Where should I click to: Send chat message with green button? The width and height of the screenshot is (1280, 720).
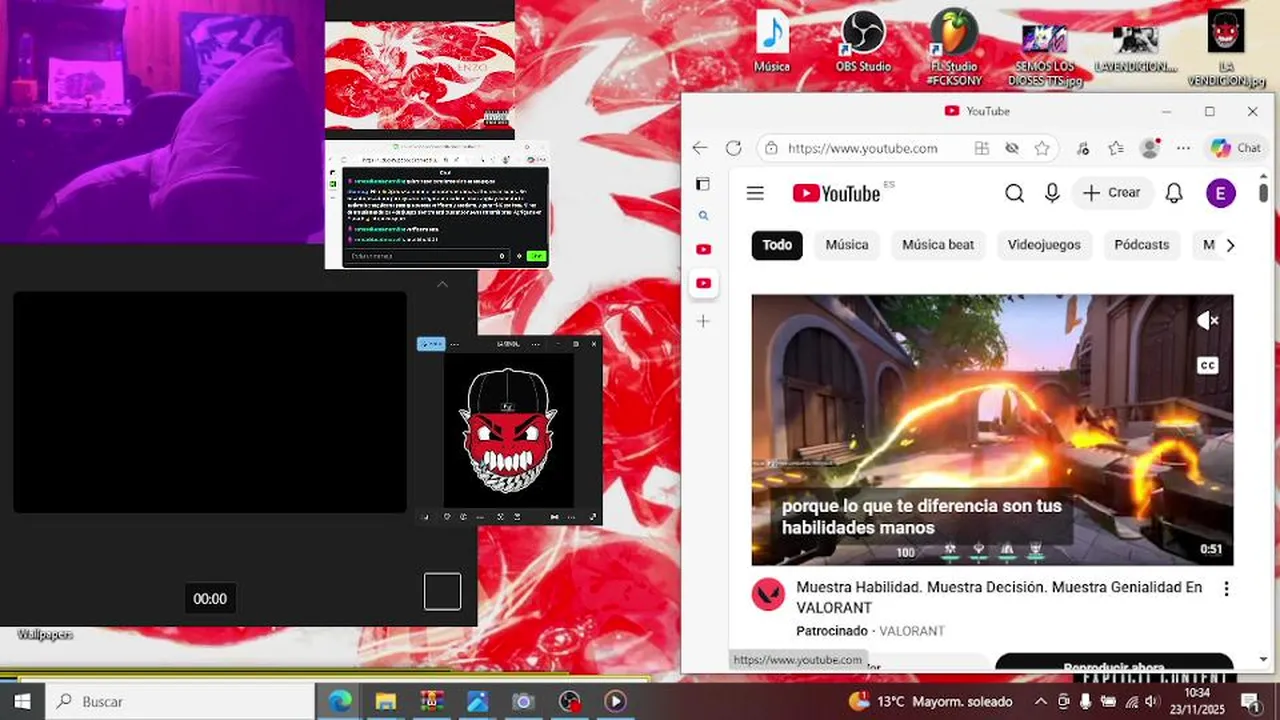[x=536, y=256]
